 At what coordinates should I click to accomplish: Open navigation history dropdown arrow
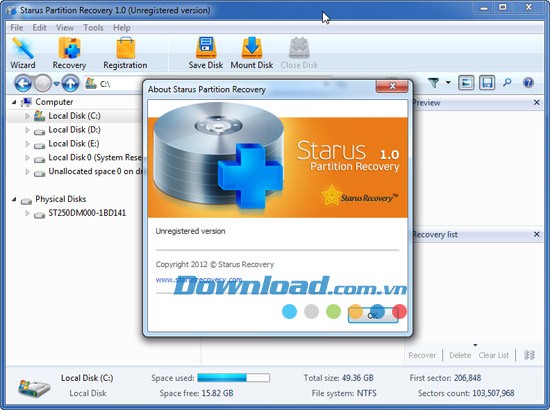click(x=56, y=84)
